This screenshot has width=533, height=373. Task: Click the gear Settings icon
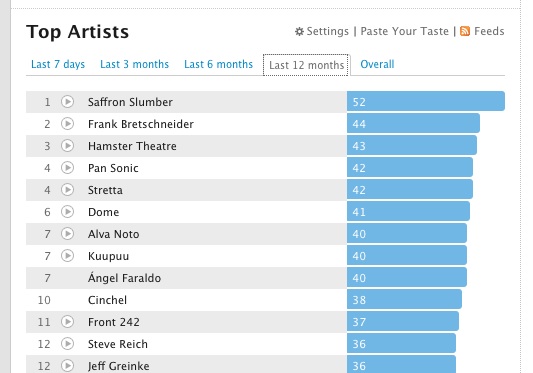click(x=299, y=32)
